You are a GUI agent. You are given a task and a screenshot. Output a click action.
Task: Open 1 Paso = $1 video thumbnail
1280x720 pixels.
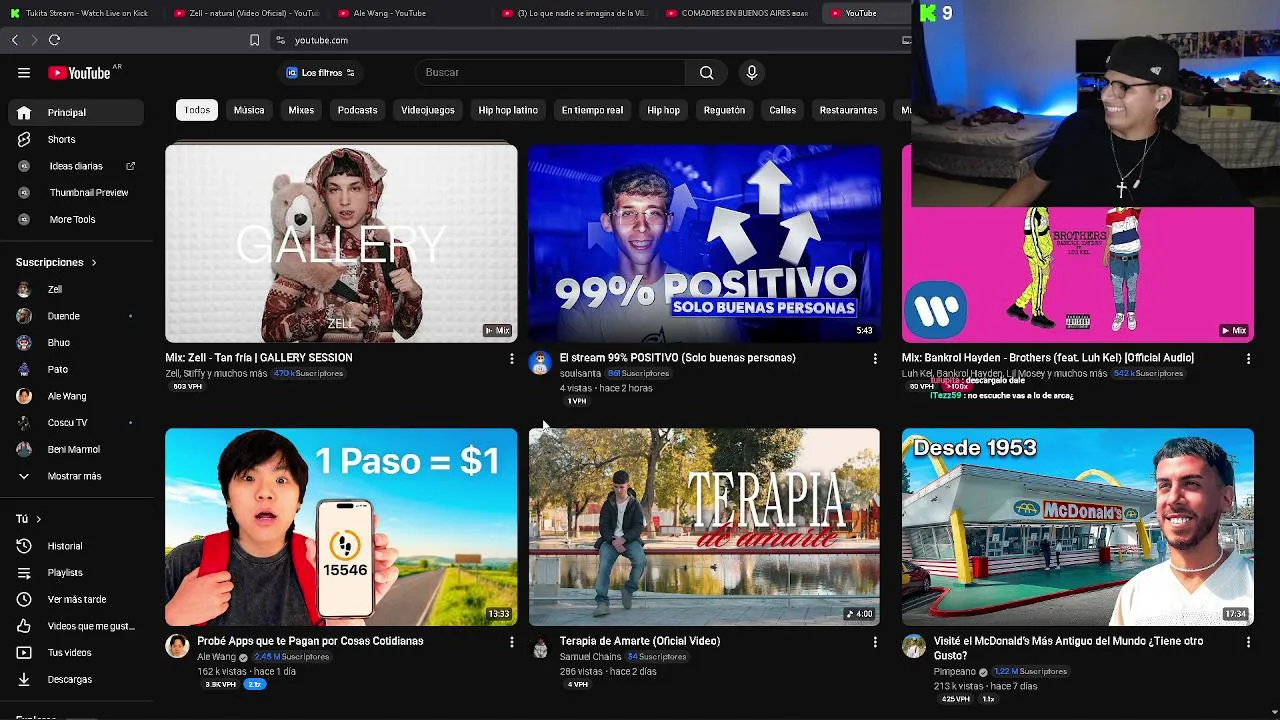pyautogui.click(x=341, y=527)
